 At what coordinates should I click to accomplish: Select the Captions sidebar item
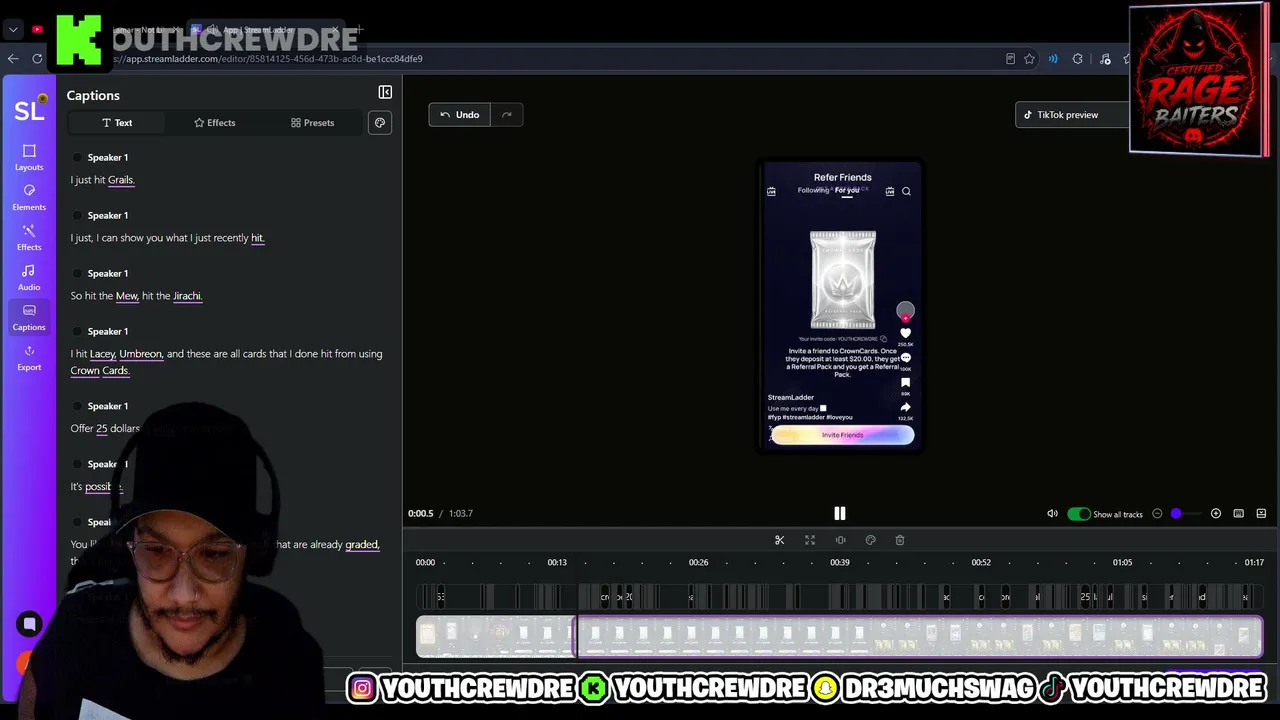29,317
